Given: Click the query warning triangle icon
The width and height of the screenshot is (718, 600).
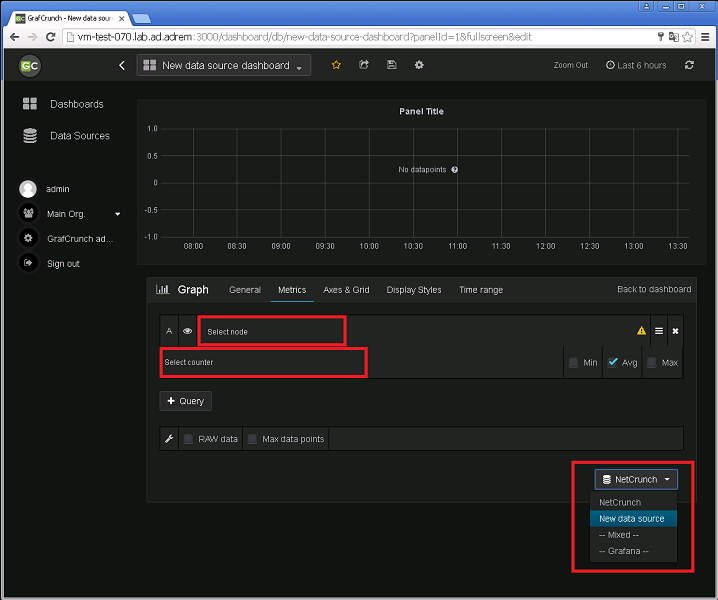Looking at the screenshot, I should 642,331.
